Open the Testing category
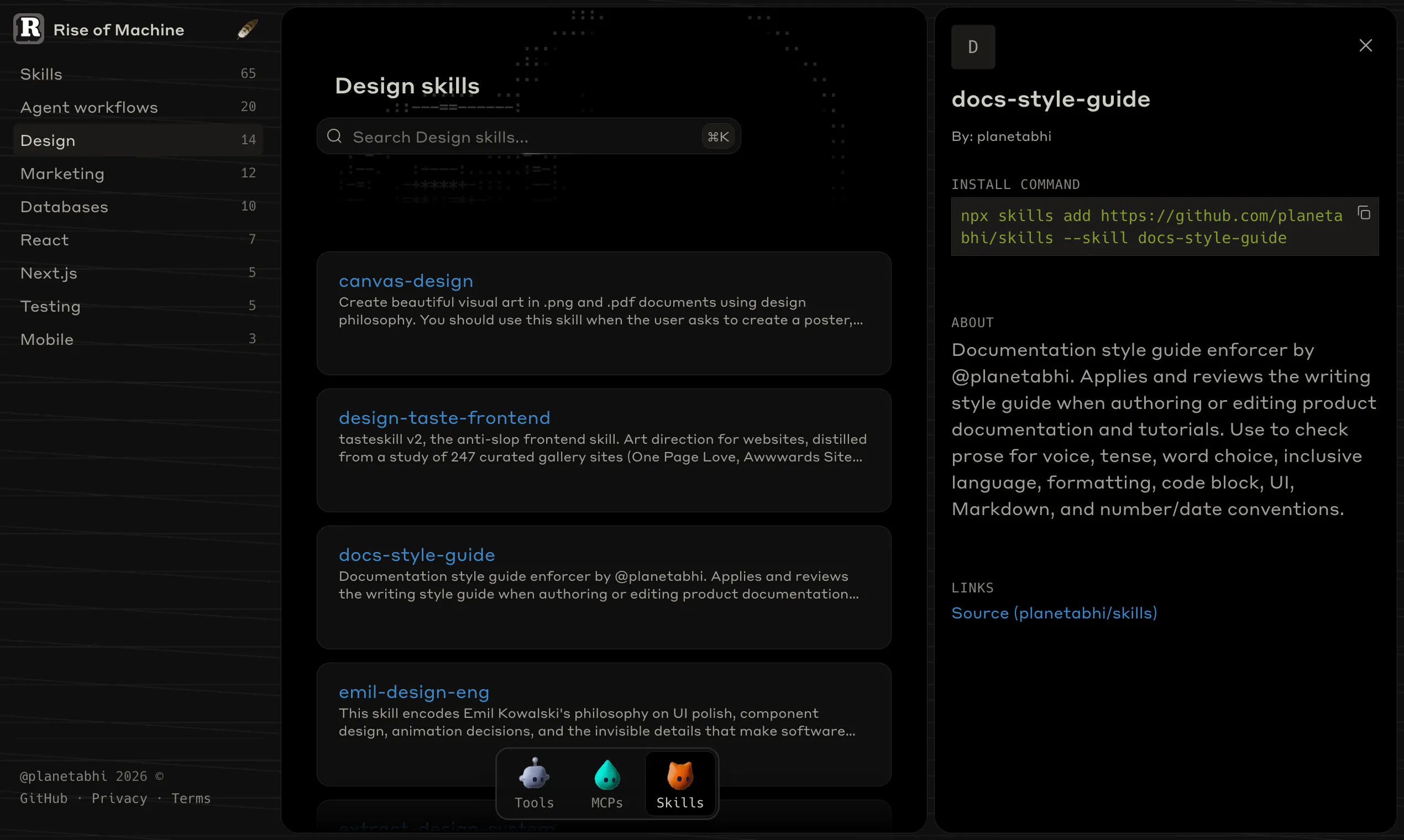The height and width of the screenshot is (840, 1404). (x=138, y=306)
